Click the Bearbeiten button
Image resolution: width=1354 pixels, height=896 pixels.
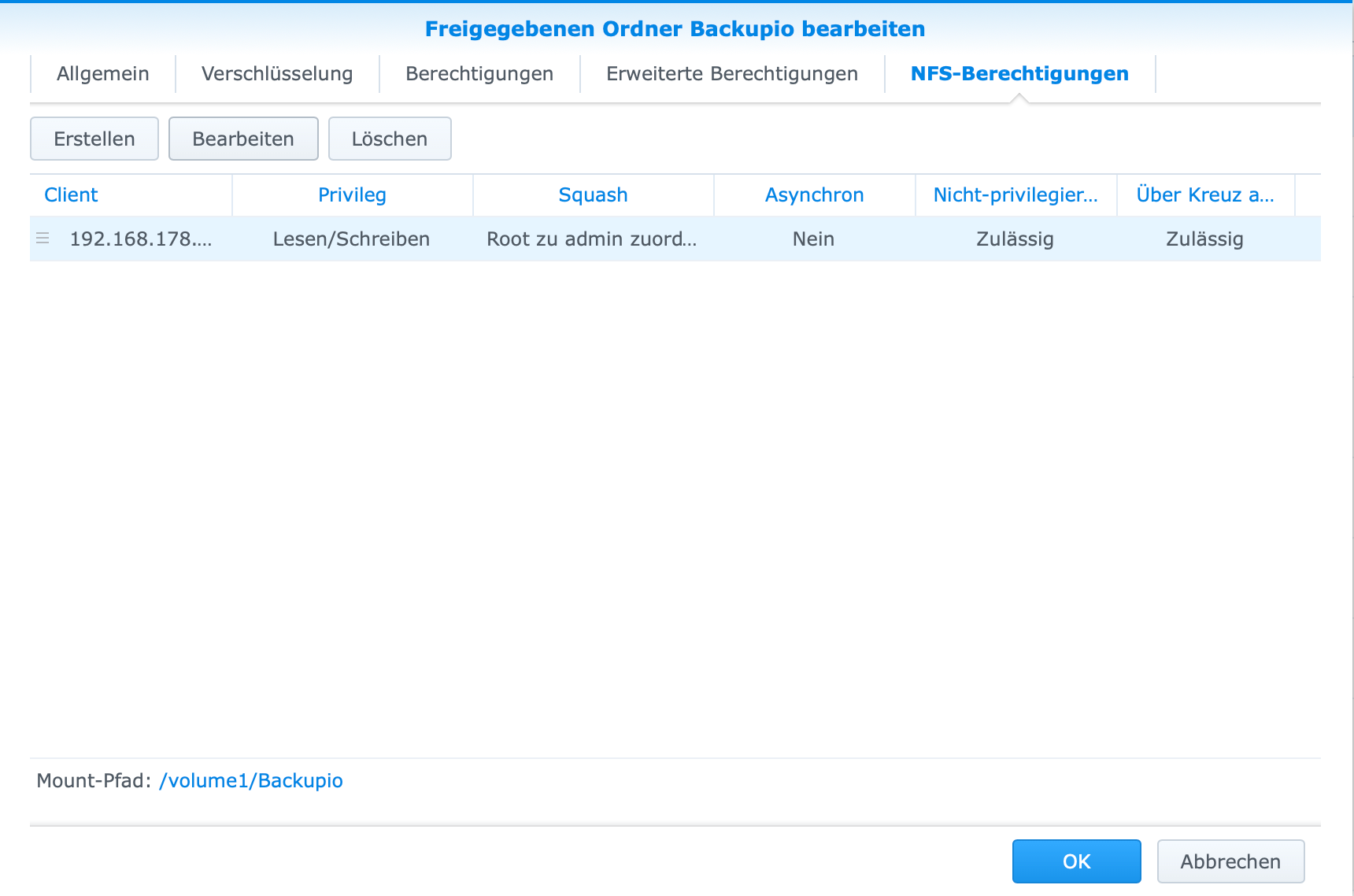click(243, 139)
